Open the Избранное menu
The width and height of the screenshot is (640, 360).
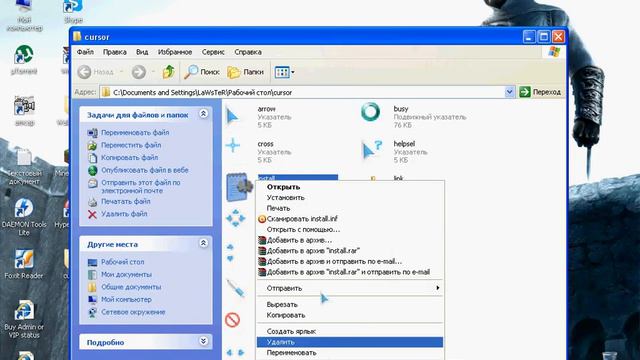point(175,52)
